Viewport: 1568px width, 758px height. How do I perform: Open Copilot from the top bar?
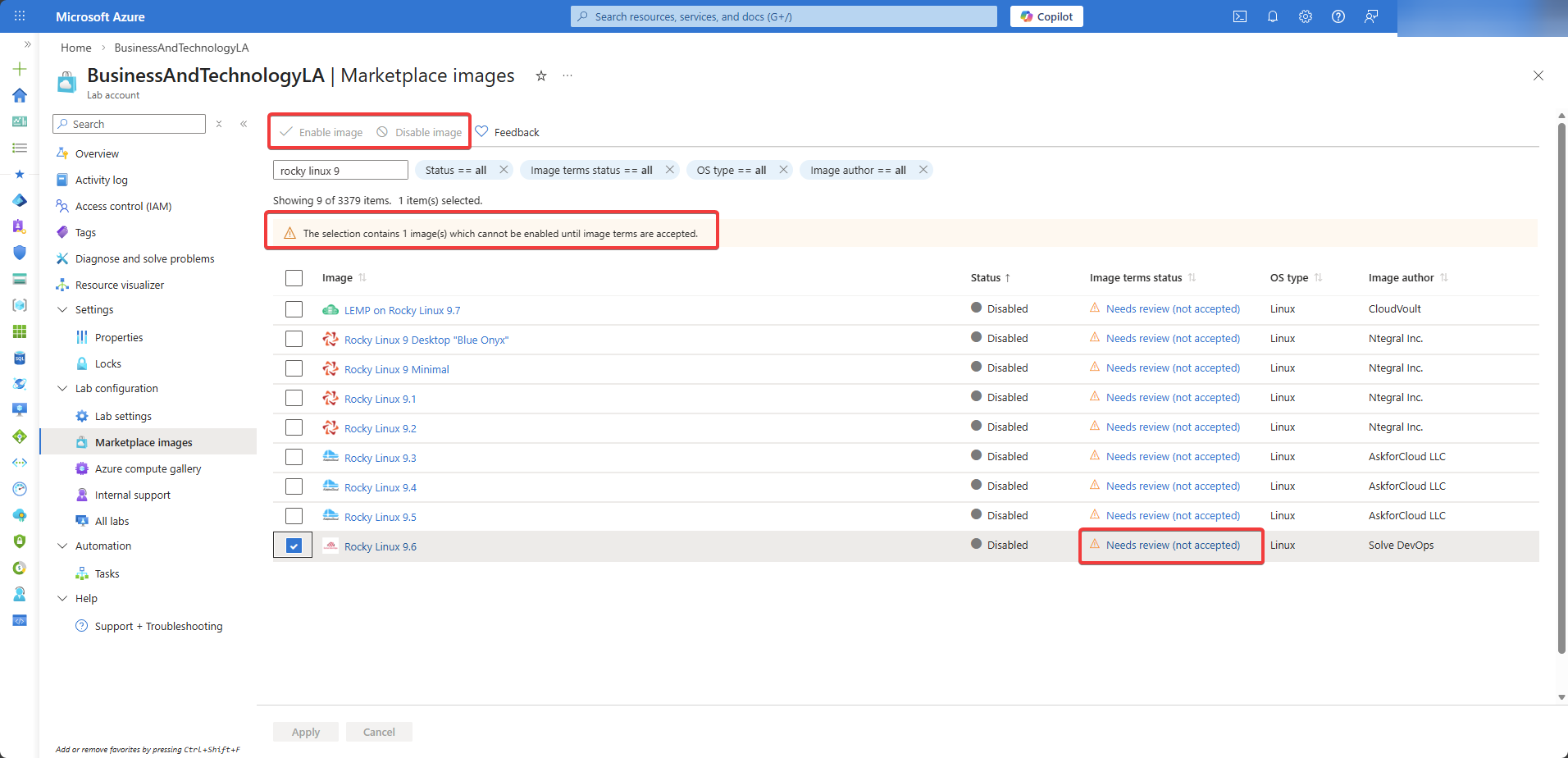[1046, 16]
